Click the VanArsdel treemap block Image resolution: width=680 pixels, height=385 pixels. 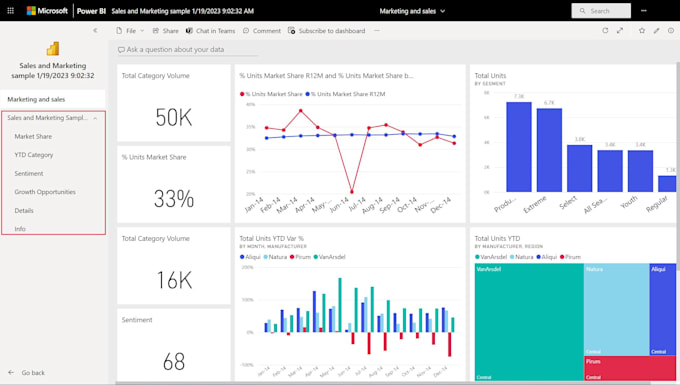coord(529,322)
